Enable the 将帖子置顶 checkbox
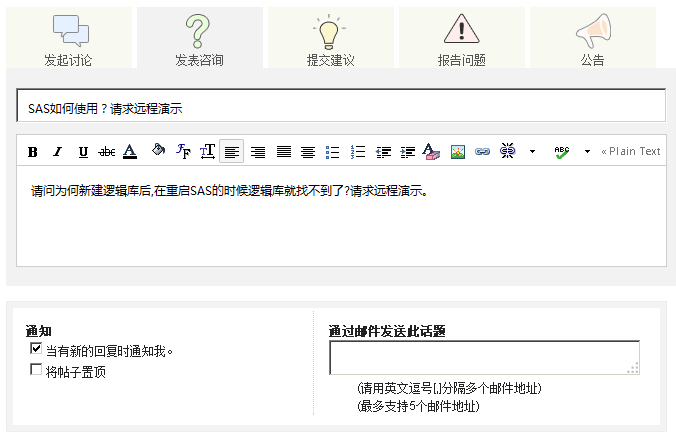This screenshot has width=676, height=436. coord(37,371)
